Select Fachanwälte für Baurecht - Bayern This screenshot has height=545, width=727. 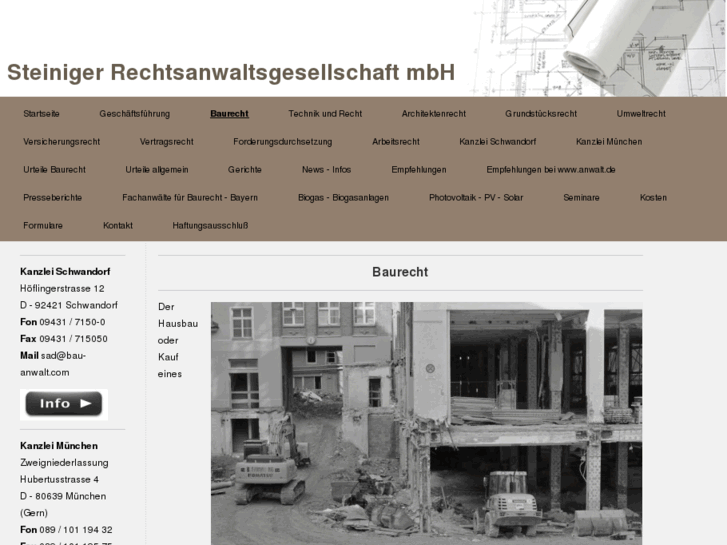[x=190, y=198]
